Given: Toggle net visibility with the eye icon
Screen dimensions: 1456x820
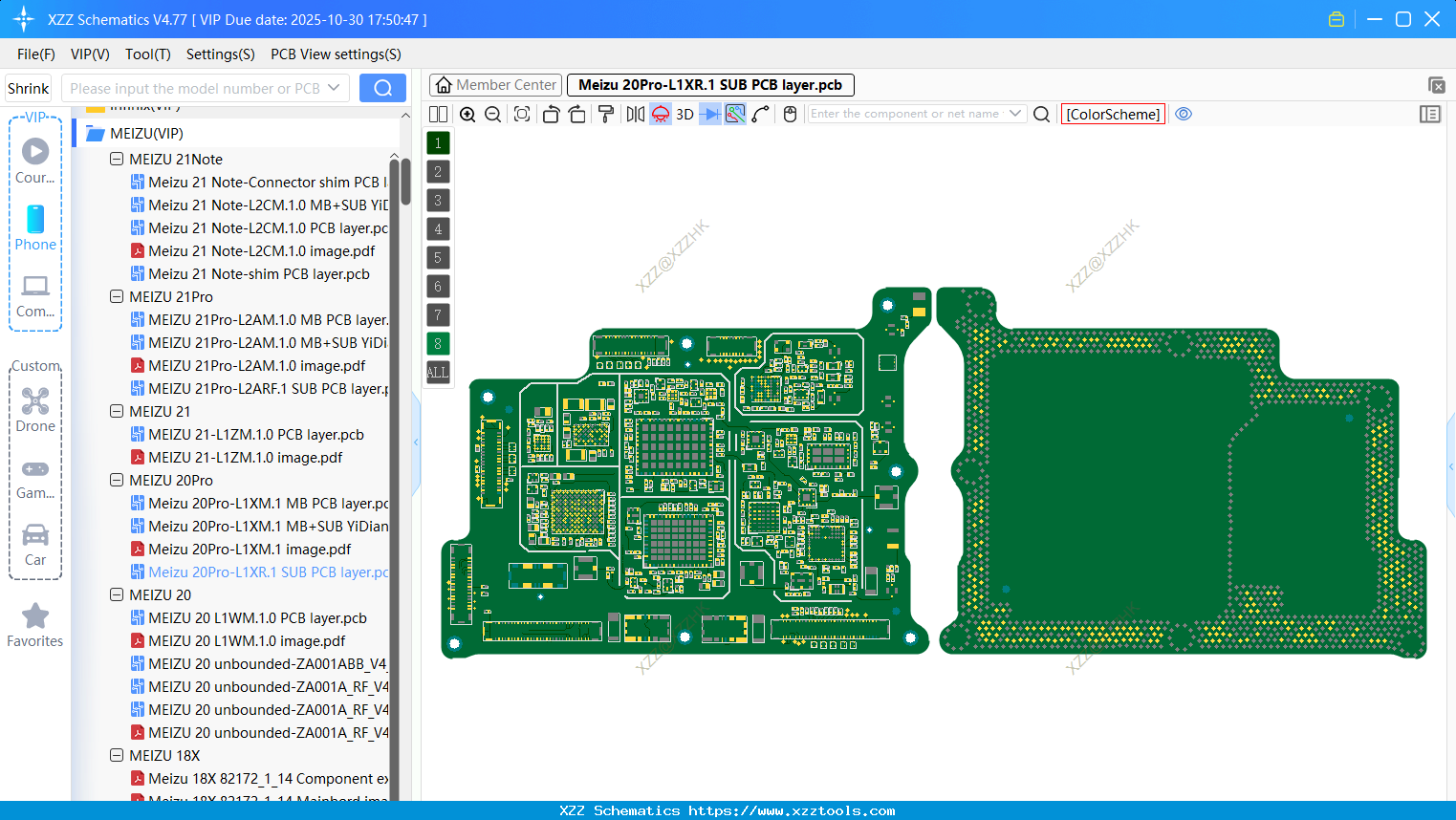Looking at the screenshot, I should [x=1184, y=114].
